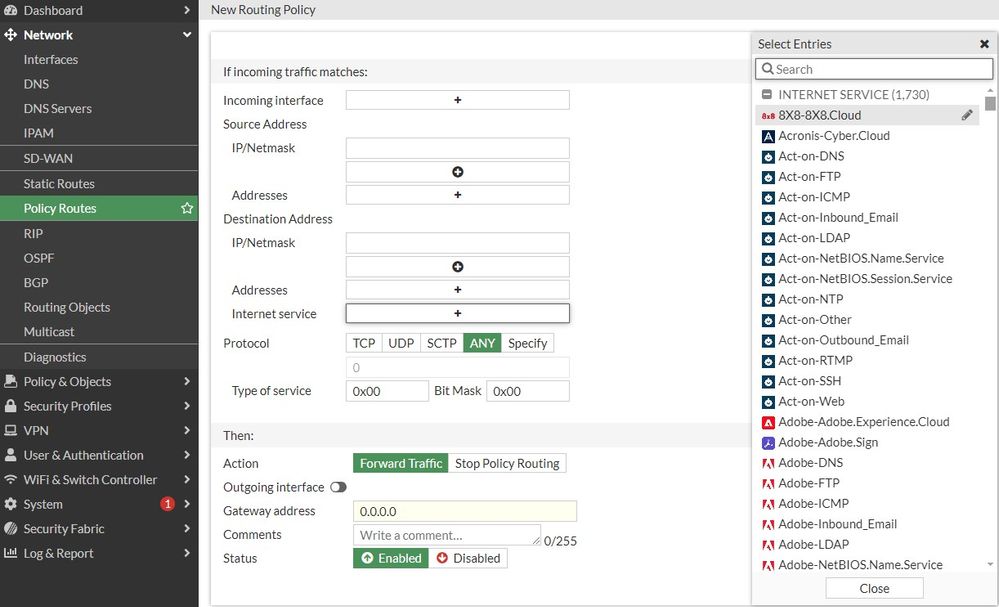Click the Adobe-Adobe.Sign service icon
The height and width of the screenshot is (607, 999).
tap(768, 442)
